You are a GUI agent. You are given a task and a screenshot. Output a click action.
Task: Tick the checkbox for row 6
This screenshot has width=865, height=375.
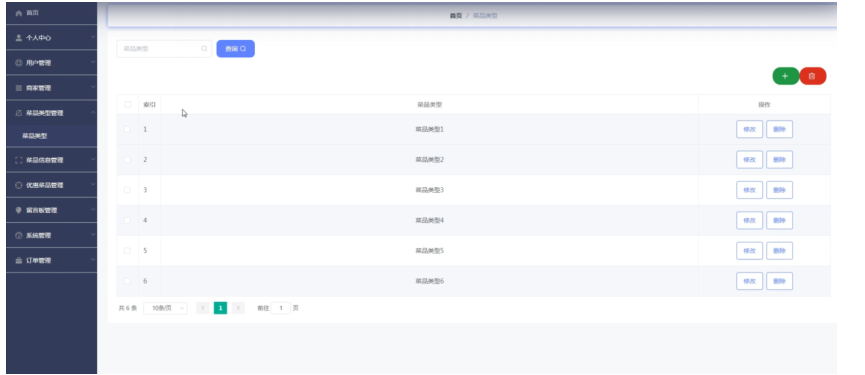tap(127, 281)
